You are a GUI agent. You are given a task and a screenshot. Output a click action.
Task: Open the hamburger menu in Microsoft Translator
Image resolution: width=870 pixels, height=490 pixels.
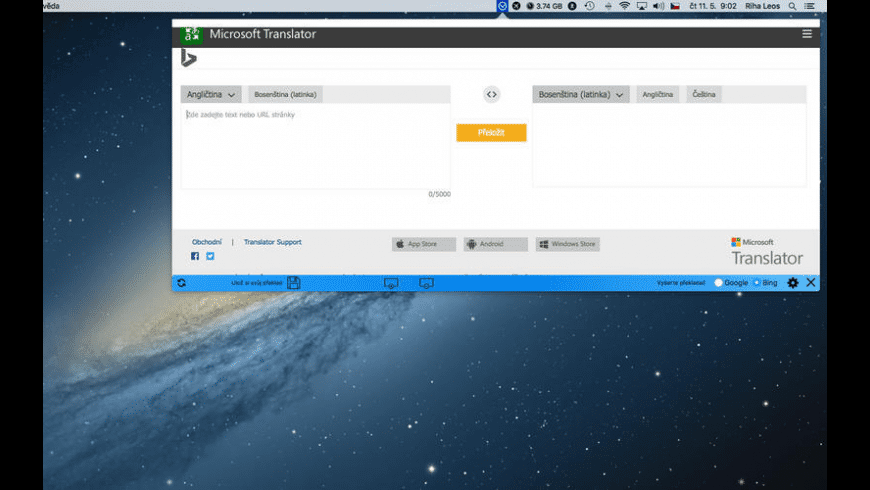pyautogui.click(x=807, y=34)
